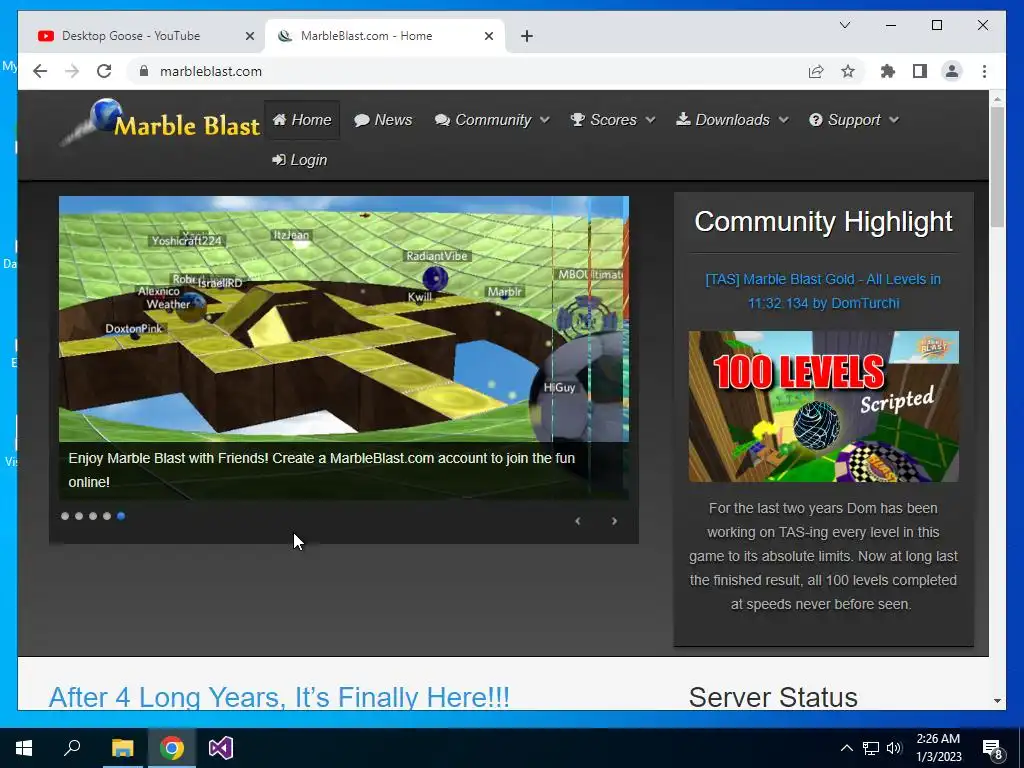This screenshot has width=1024, height=768.
Task: Open the Windows Start menu
Action: (24, 748)
